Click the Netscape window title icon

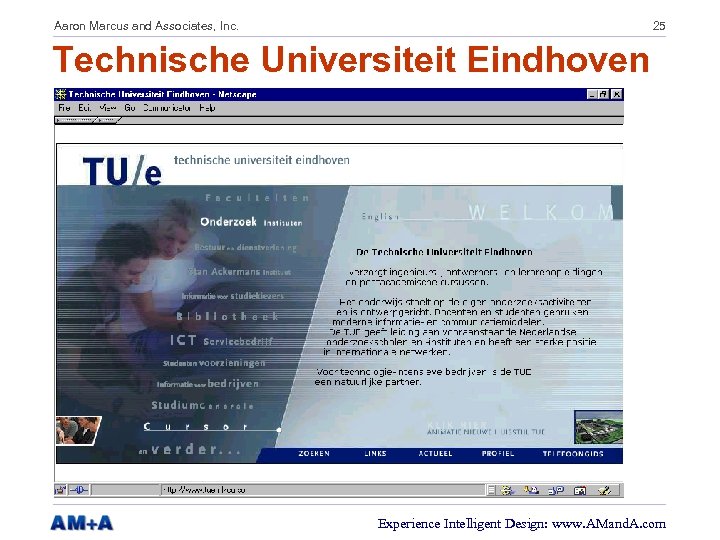click(x=60, y=94)
